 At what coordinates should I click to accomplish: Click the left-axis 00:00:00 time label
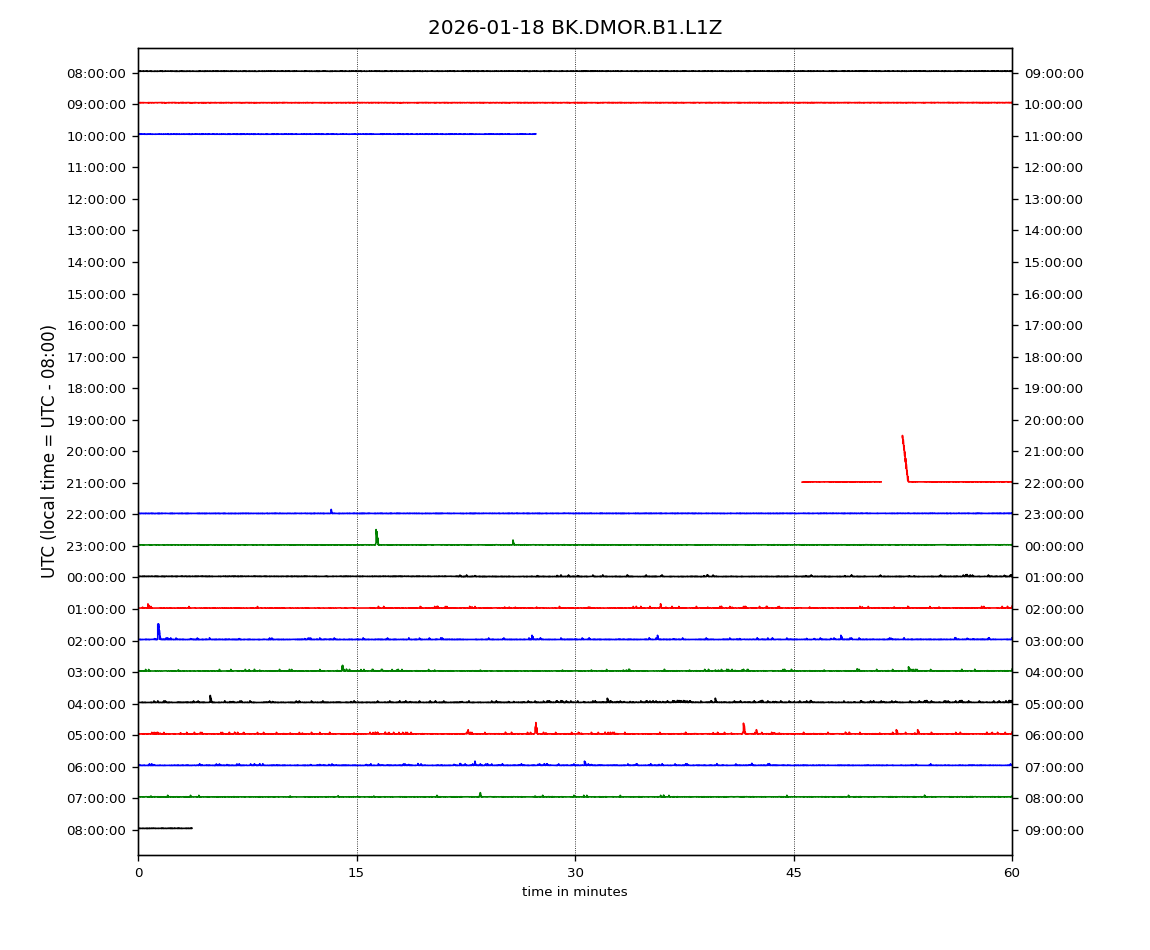tap(96, 578)
